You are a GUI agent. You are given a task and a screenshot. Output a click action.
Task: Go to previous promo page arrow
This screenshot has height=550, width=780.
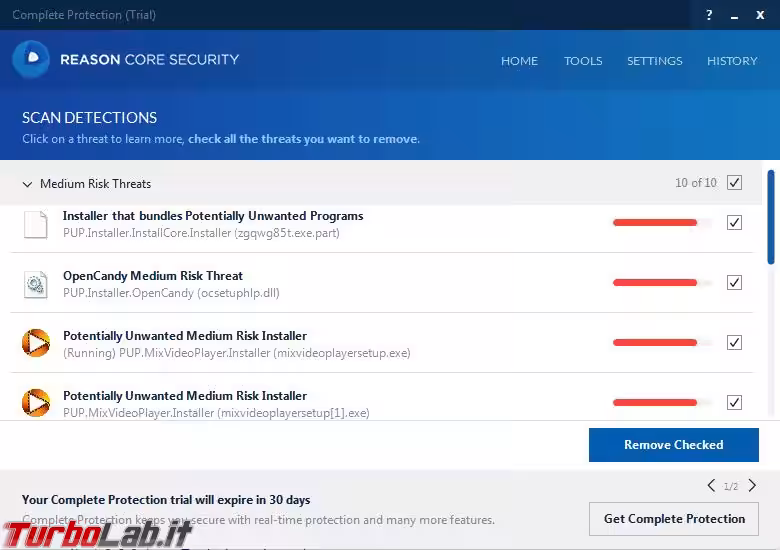[711, 486]
